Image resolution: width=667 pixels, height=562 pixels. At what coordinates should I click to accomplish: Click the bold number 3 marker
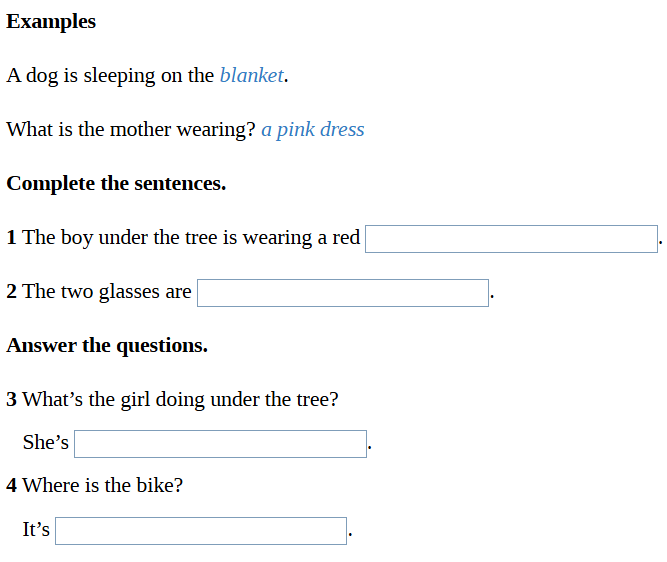(x=11, y=400)
